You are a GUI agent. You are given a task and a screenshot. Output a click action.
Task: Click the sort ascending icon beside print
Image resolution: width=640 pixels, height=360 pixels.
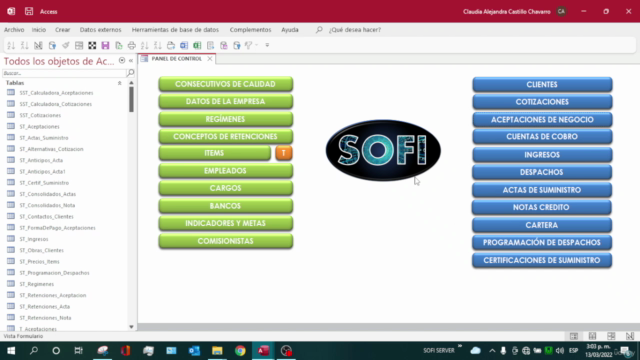[144, 45]
